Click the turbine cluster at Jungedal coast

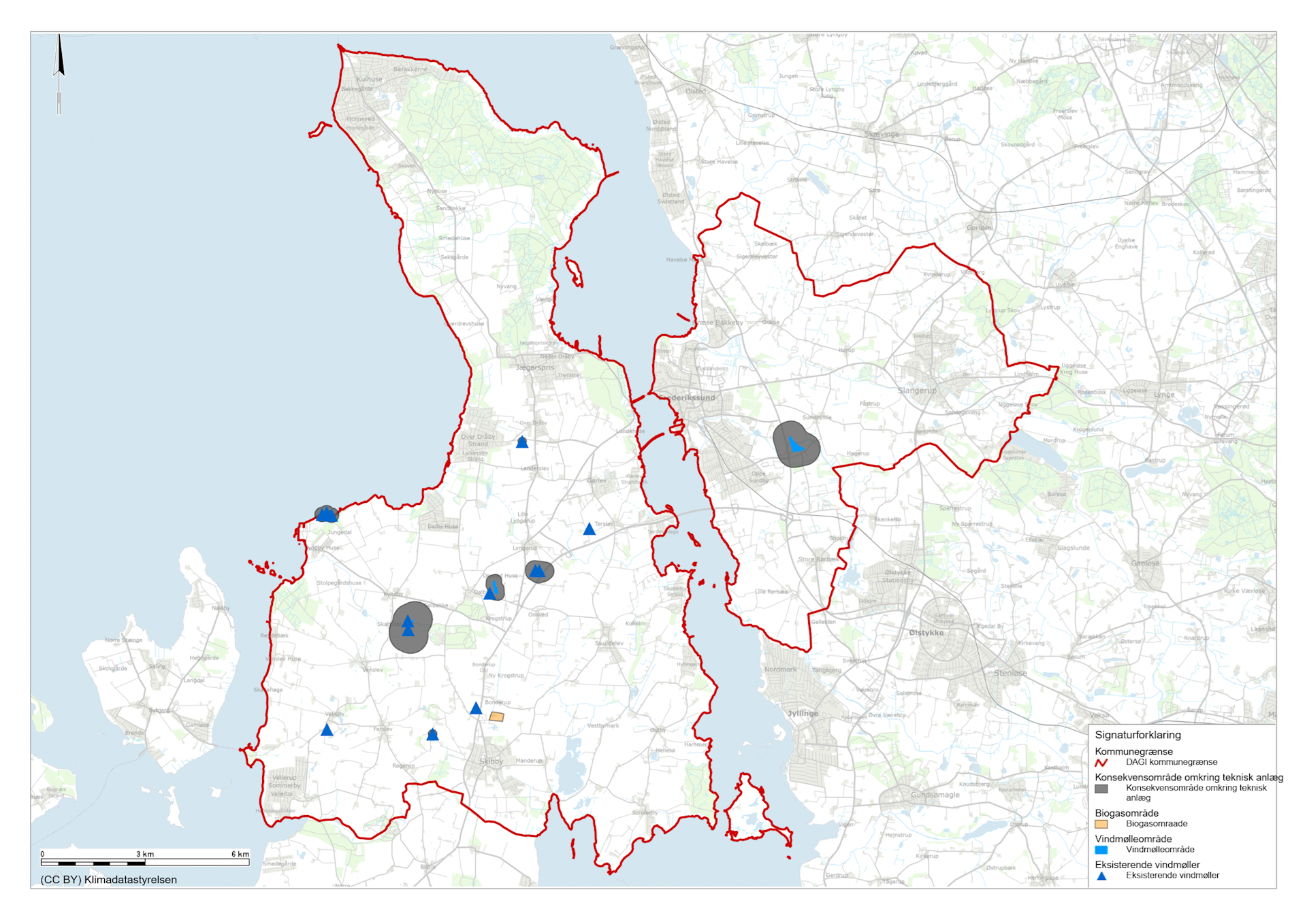(x=326, y=514)
